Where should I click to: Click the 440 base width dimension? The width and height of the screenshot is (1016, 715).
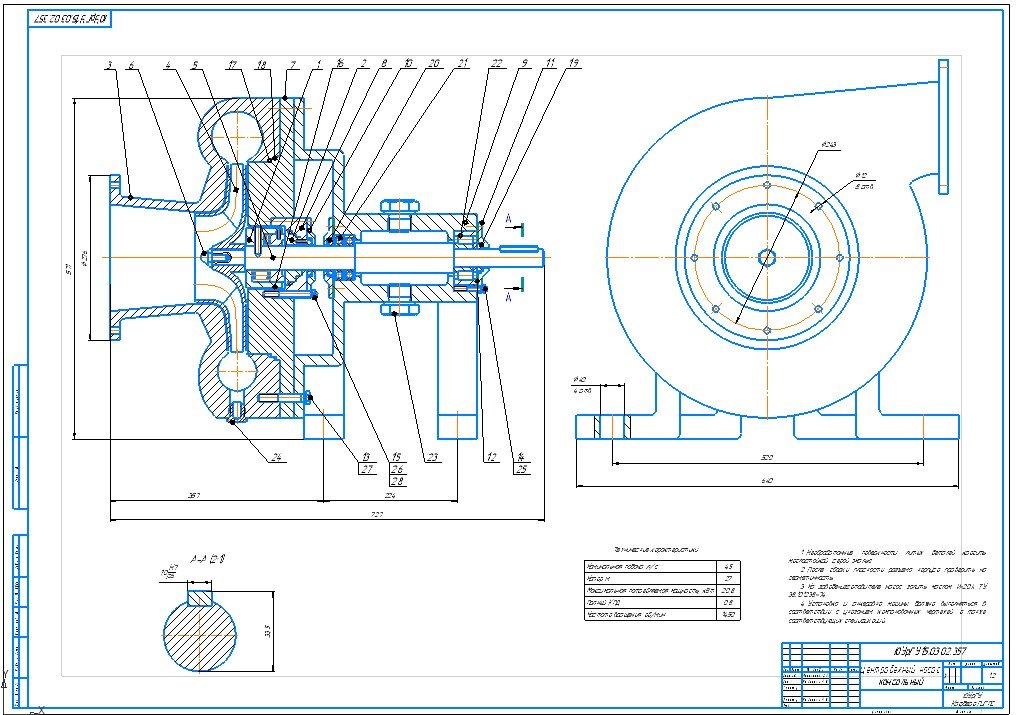coord(768,481)
